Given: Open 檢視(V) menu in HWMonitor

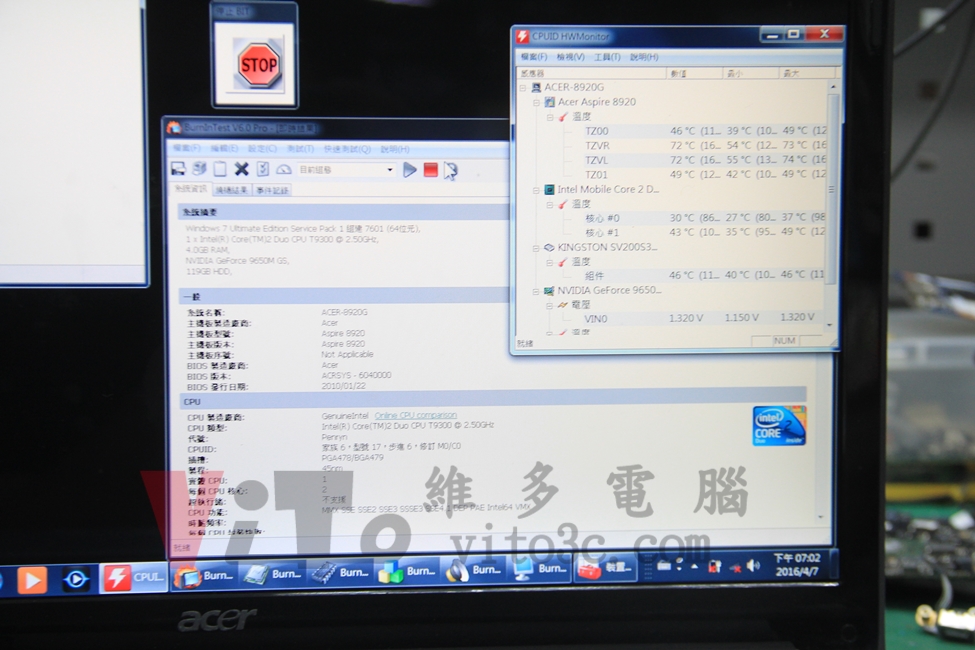Looking at the screenshot, I should [x=570, y=57].
